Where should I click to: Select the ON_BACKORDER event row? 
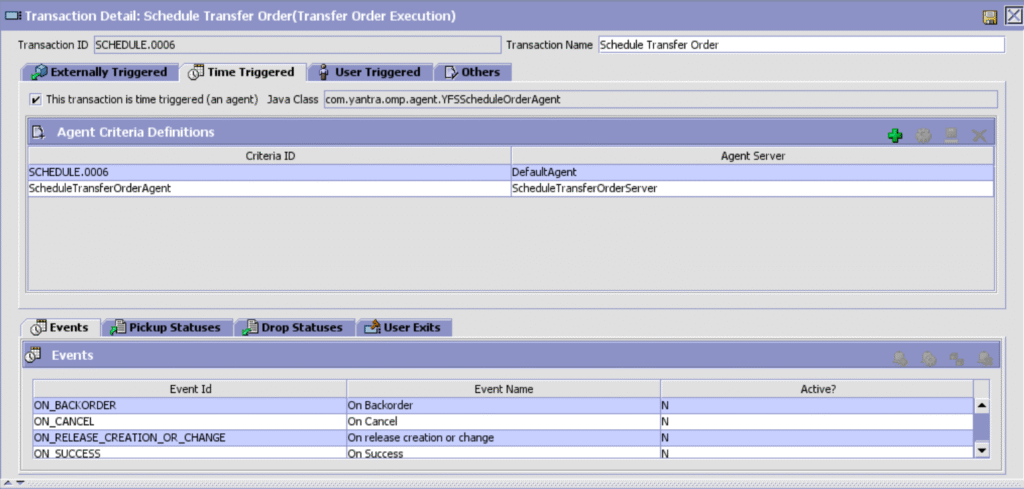(x=189, y=405)
